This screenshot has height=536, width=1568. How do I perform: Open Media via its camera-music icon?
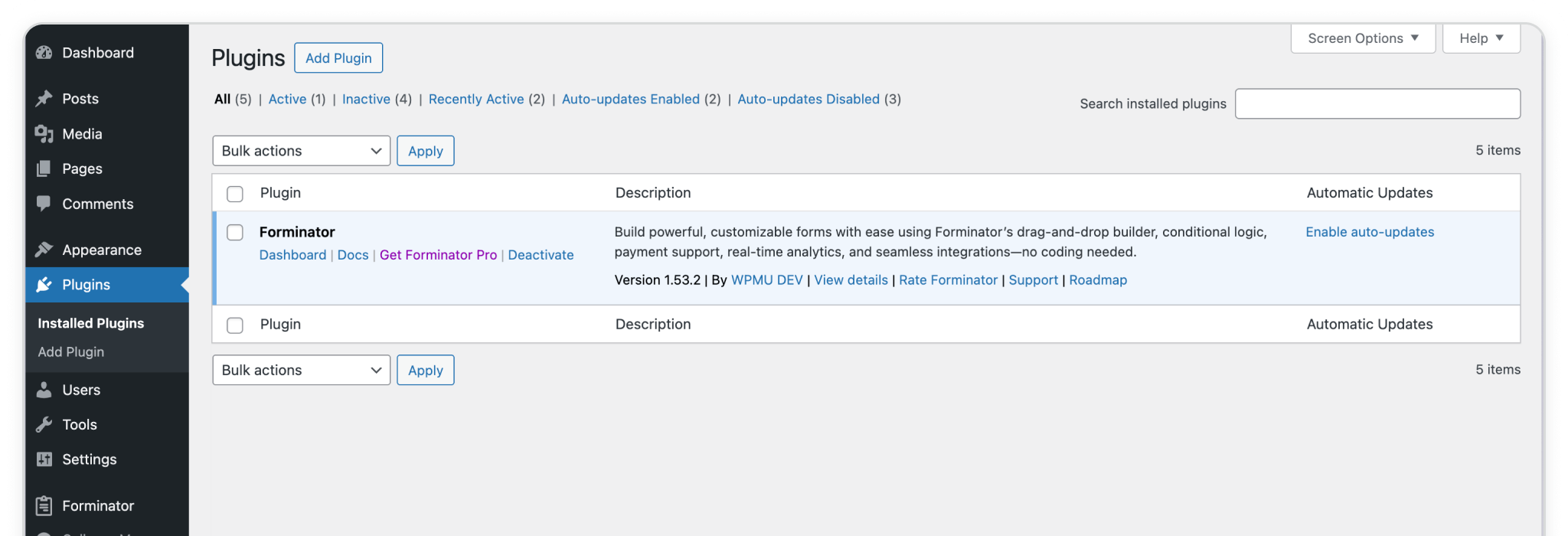click(x=44, y=134)
